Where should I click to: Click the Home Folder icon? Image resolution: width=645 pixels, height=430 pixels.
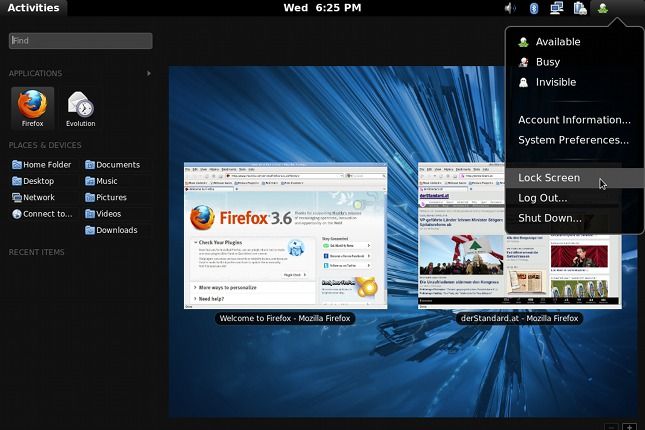17,165
